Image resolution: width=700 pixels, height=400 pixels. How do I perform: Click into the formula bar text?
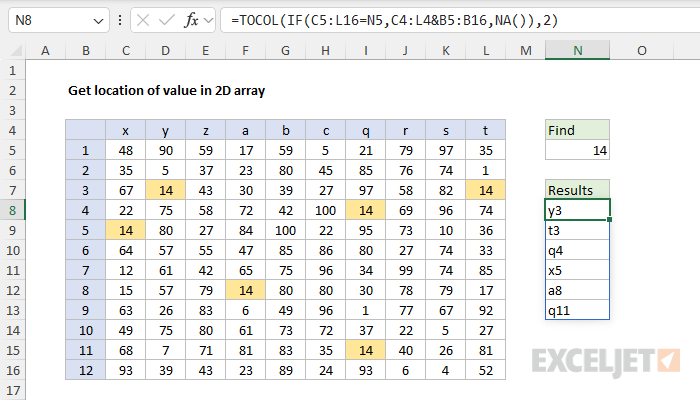tap(395, 20)
